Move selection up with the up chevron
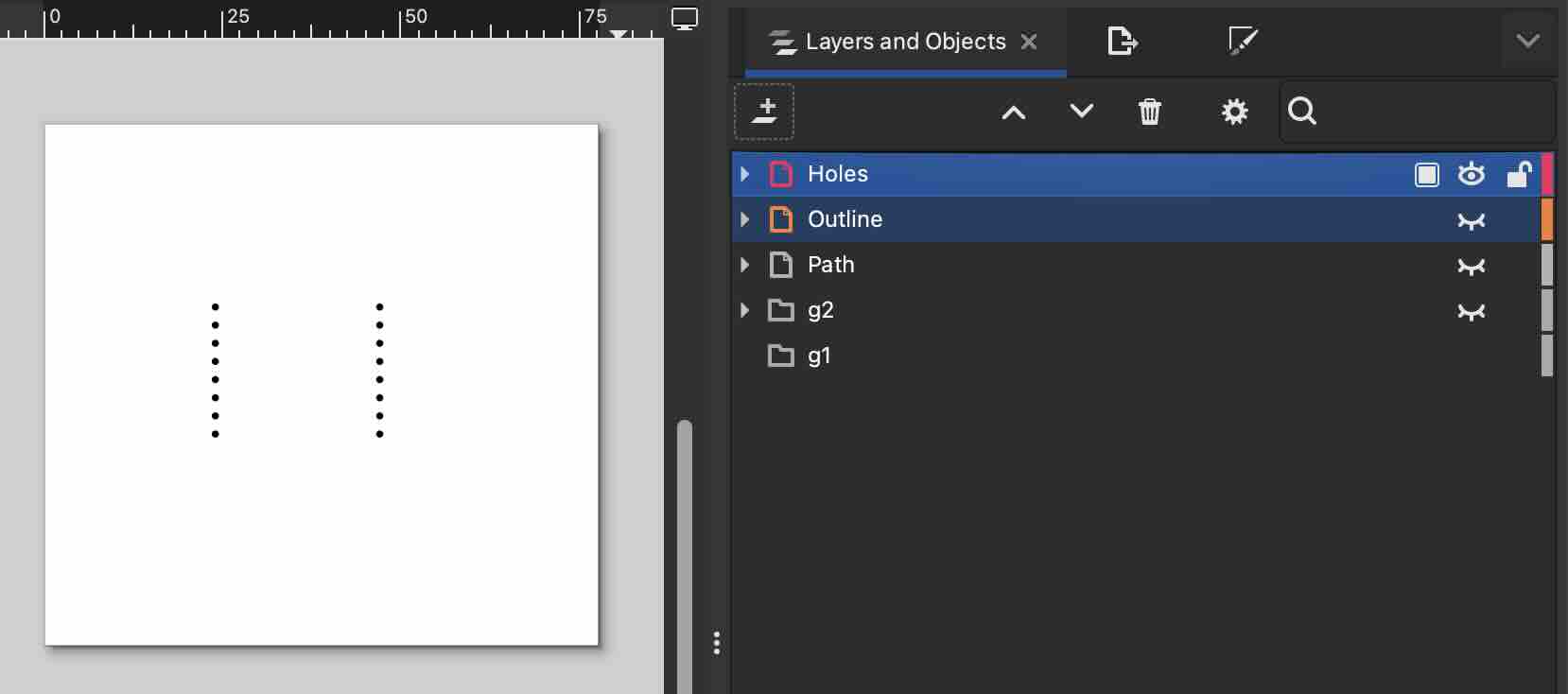Image resolution: width=1568 pixels, height=694 pixels. coord(1014,113)
